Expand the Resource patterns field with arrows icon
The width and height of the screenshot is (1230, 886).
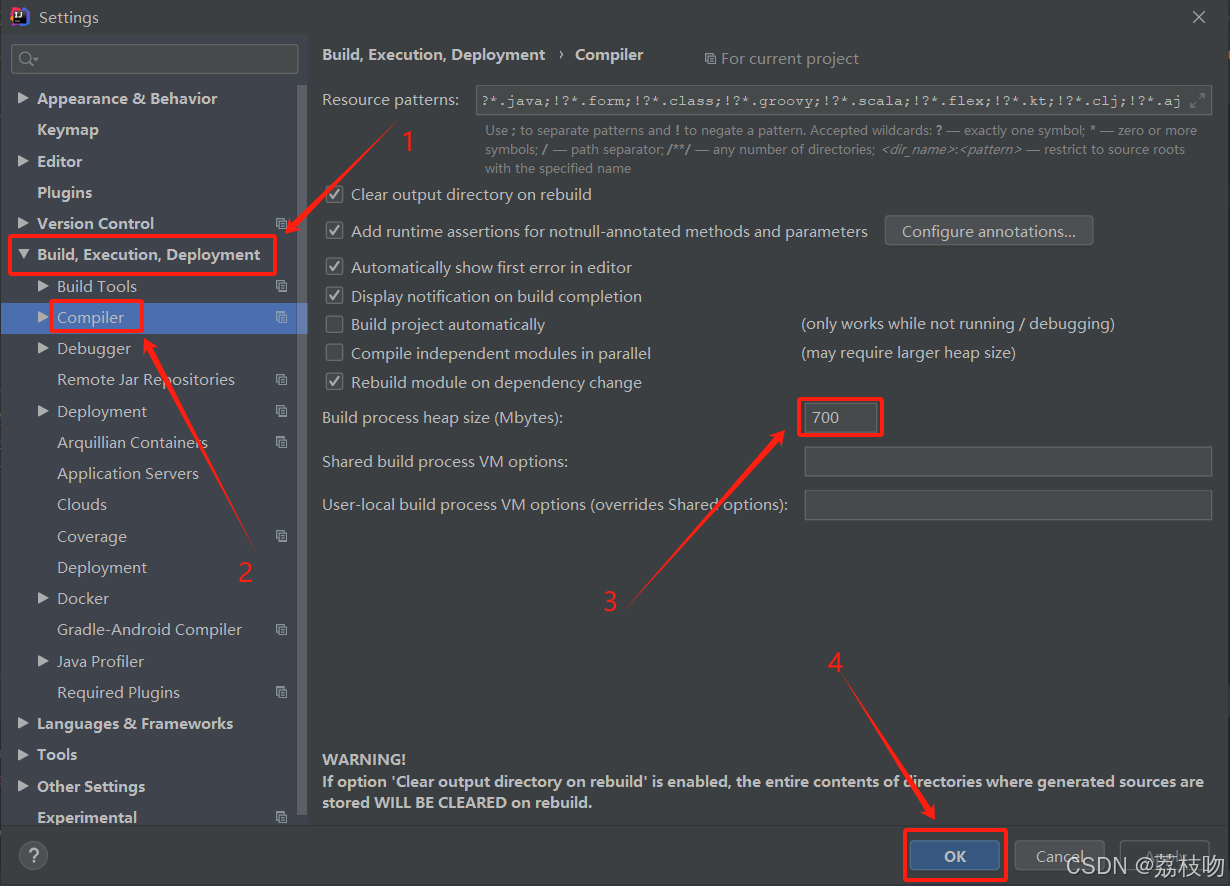(1198, 101)
